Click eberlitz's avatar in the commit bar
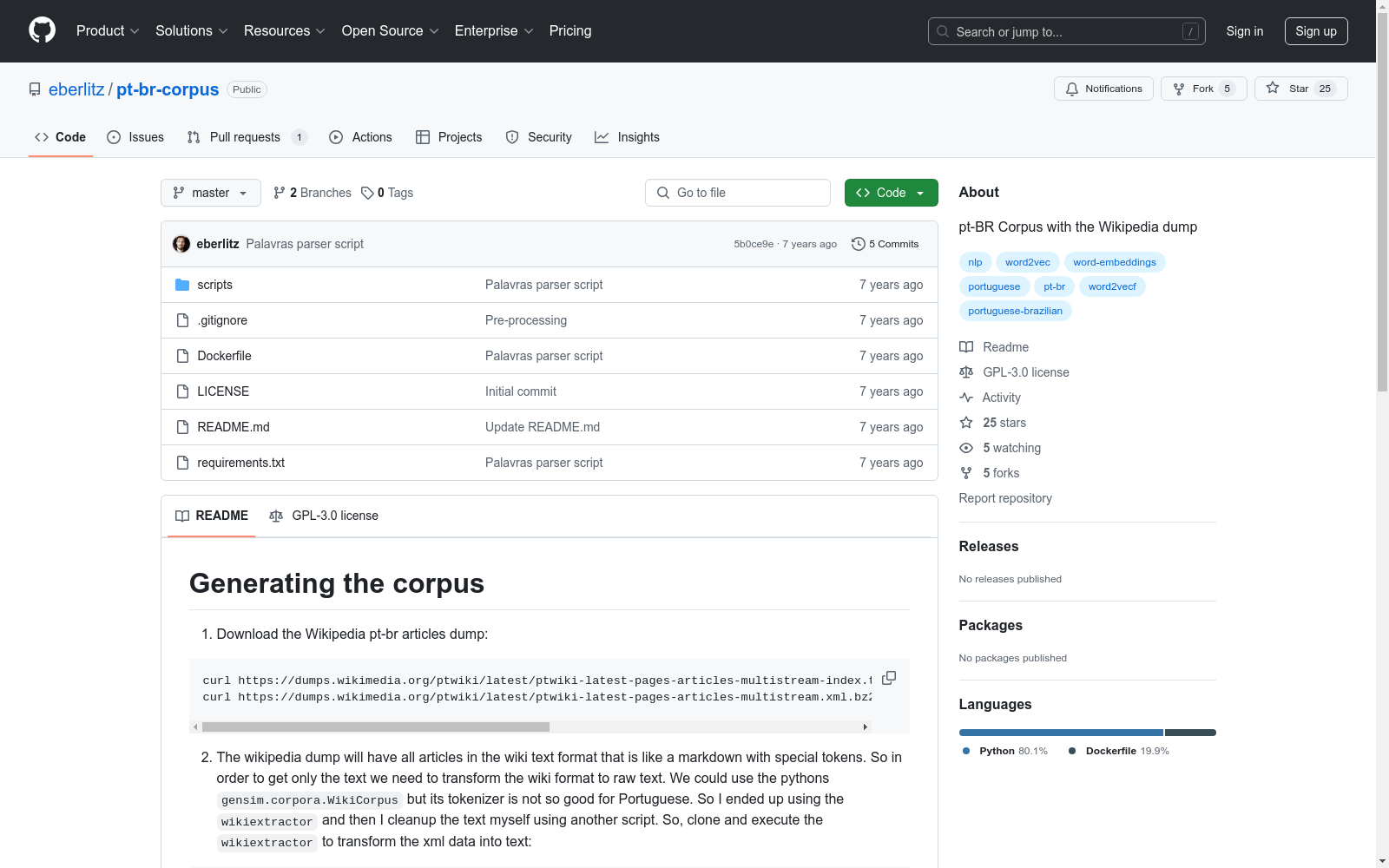The image size is (1389, 868). 181,244
